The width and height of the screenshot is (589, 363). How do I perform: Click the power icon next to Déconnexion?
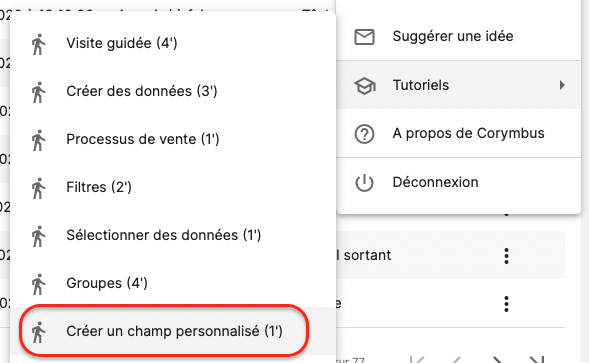(x=364, y=183)
